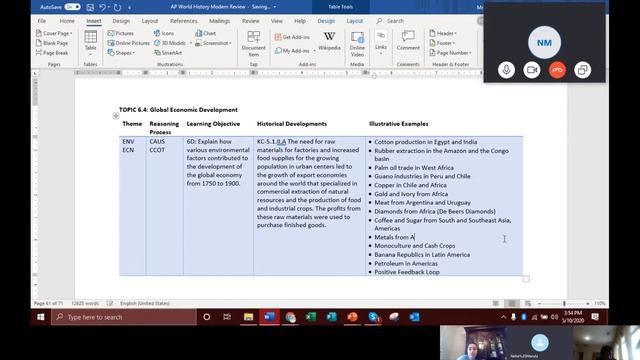Click the Document Item button
This screenshot has height=360, width=640.
coord(253,43)
